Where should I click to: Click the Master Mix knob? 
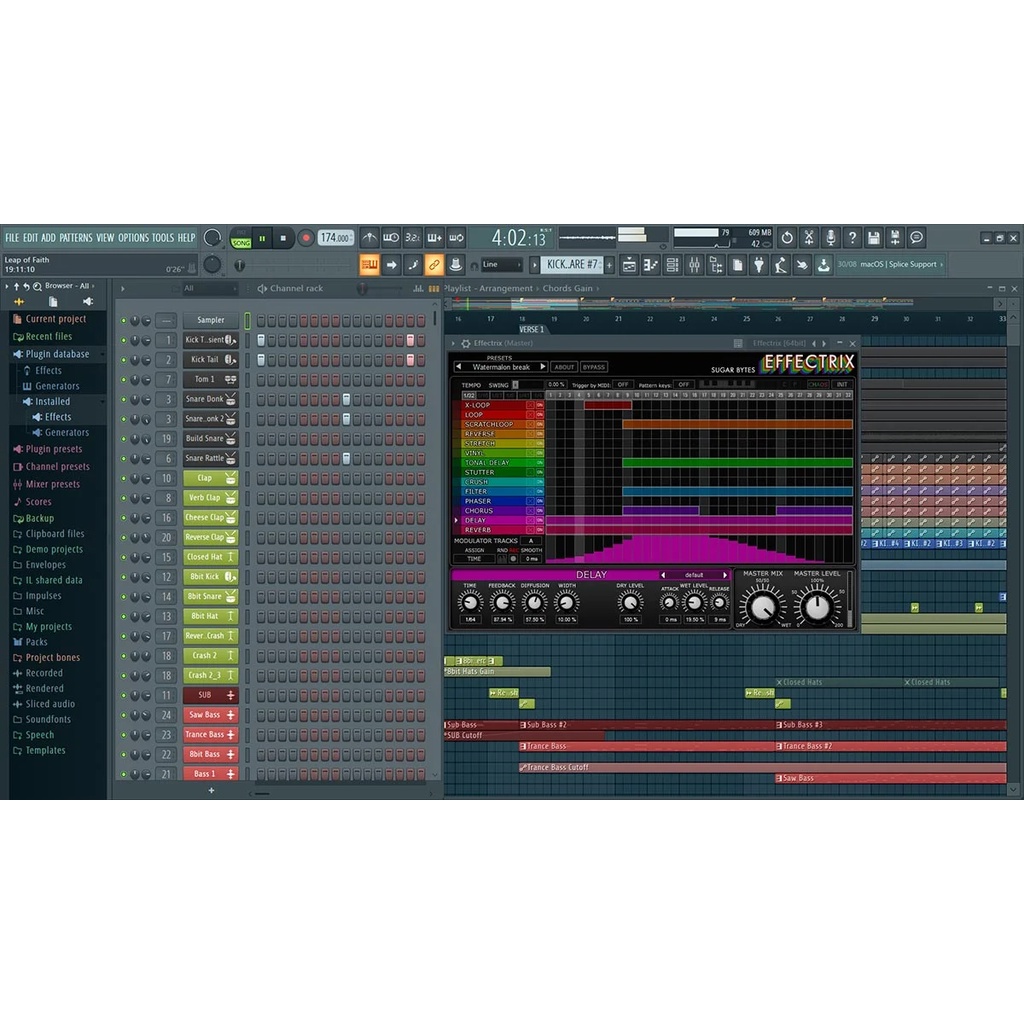[x=762, y=606]
